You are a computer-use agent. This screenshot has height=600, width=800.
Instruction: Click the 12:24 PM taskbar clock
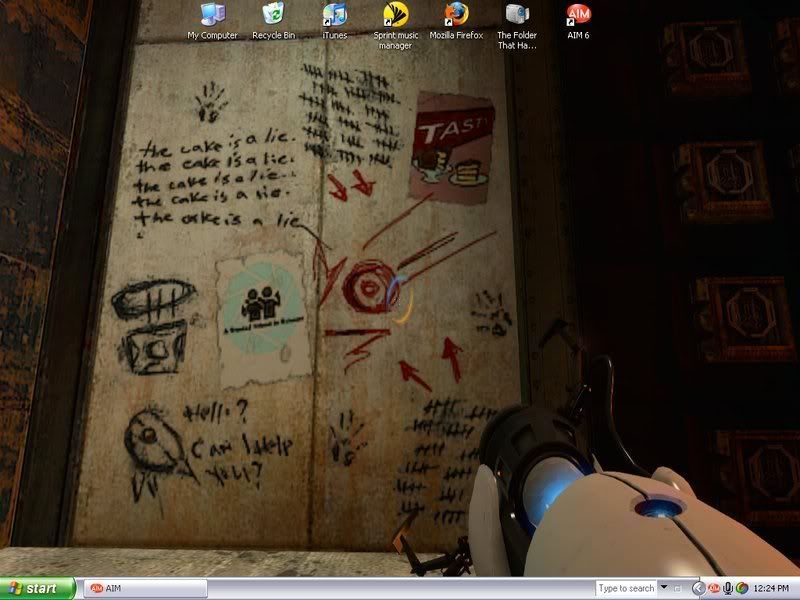(x=771, y=588)
